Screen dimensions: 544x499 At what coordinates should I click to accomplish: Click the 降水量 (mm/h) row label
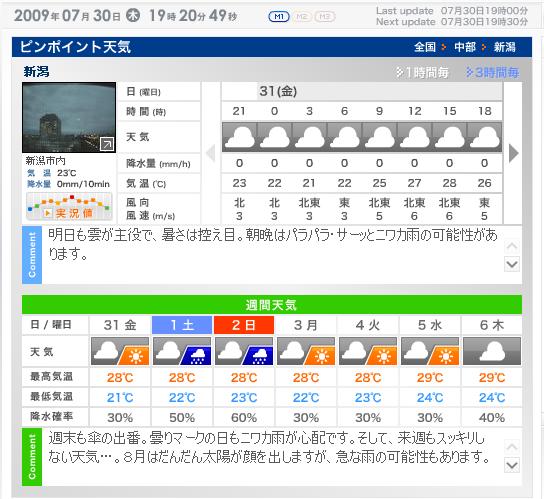click(158, 163)
